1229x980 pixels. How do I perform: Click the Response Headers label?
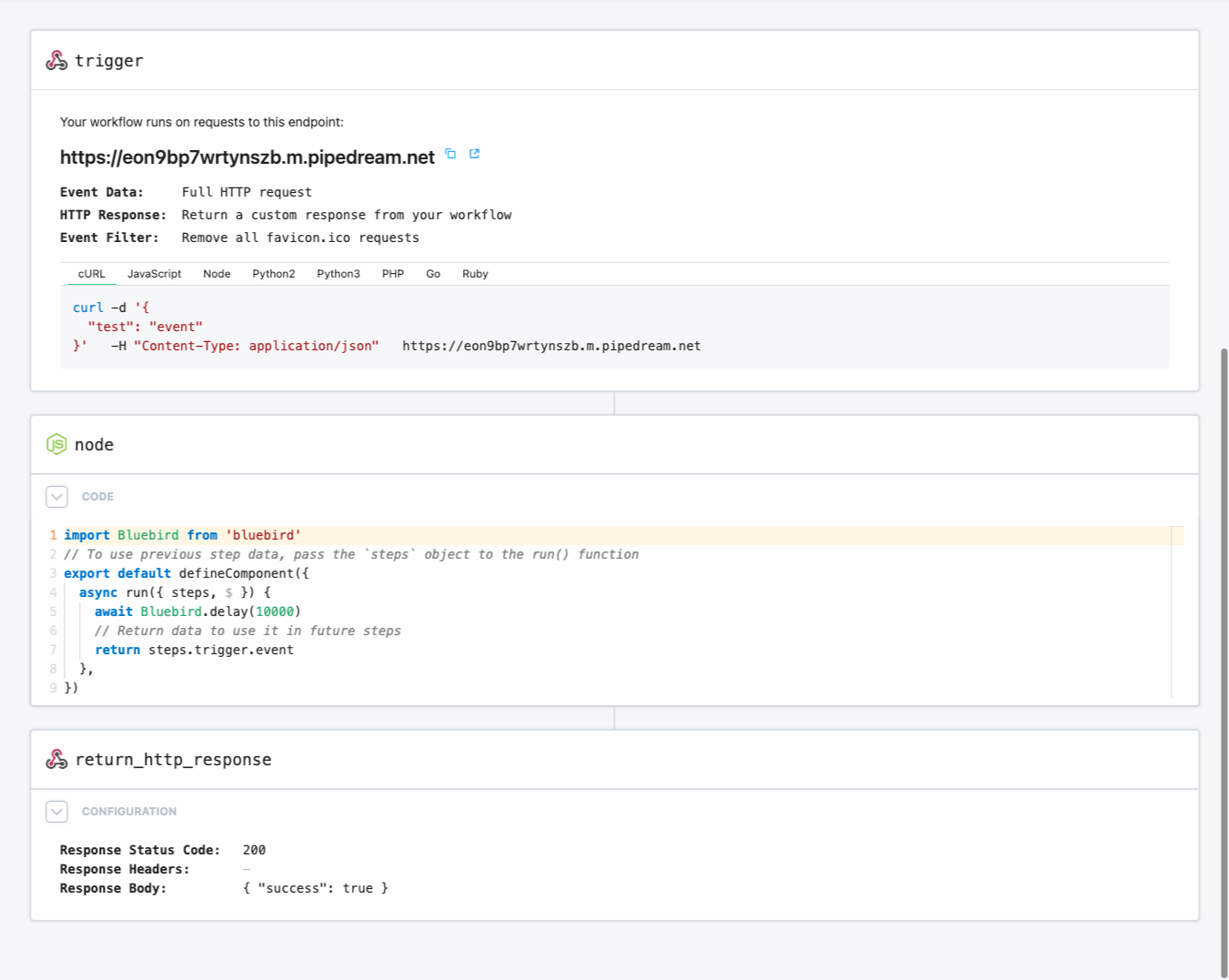(x=125, y=869)
